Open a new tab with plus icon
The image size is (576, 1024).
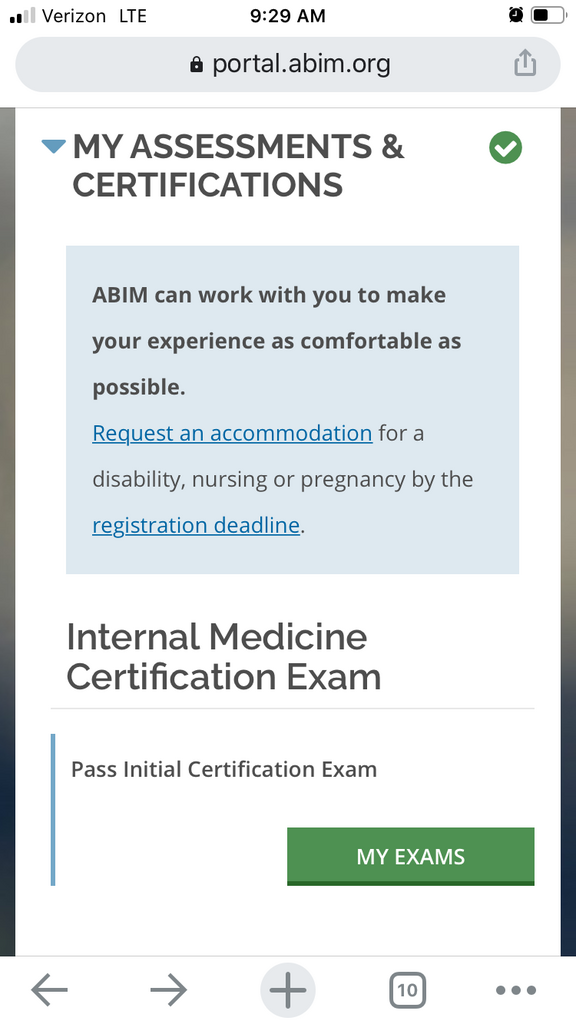pos(288,990)
